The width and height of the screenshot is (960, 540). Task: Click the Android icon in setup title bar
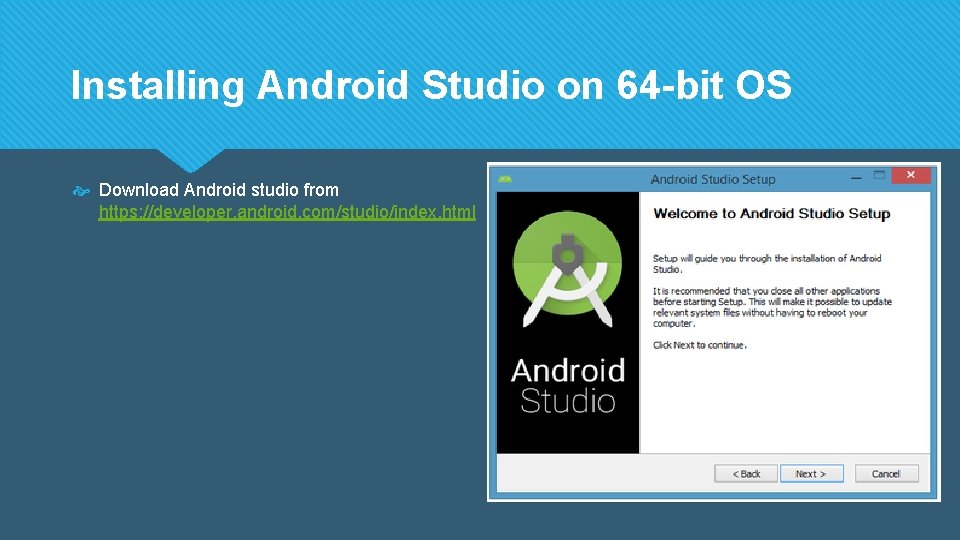505,179
